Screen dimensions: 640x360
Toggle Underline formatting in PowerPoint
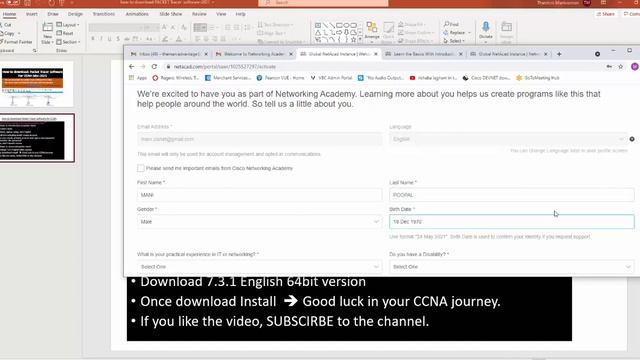pos(109,39)
